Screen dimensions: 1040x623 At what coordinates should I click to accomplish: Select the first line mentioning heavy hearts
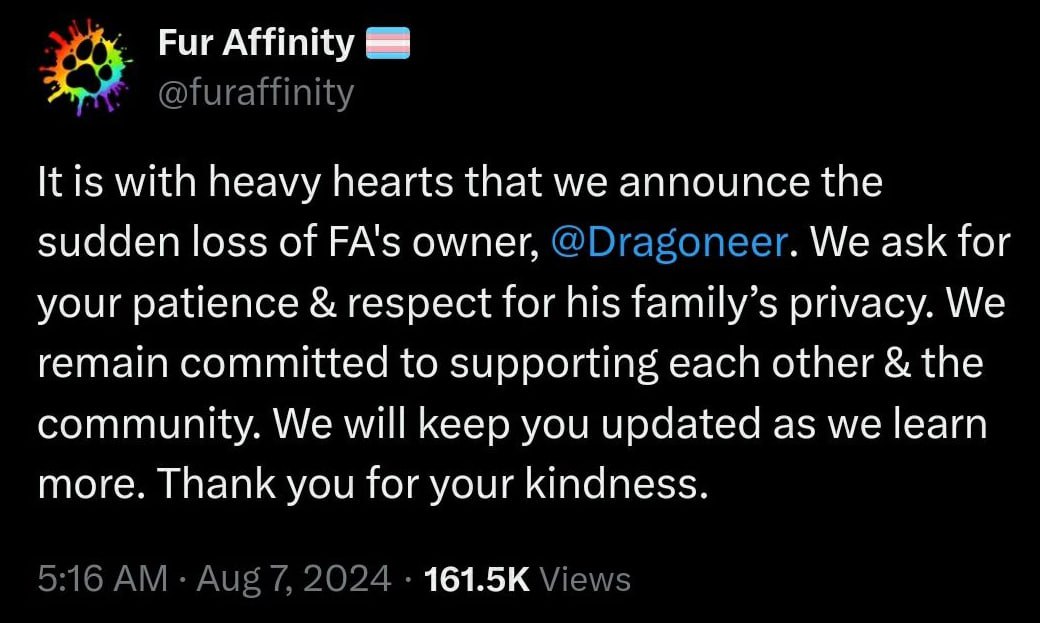point(460,182)
